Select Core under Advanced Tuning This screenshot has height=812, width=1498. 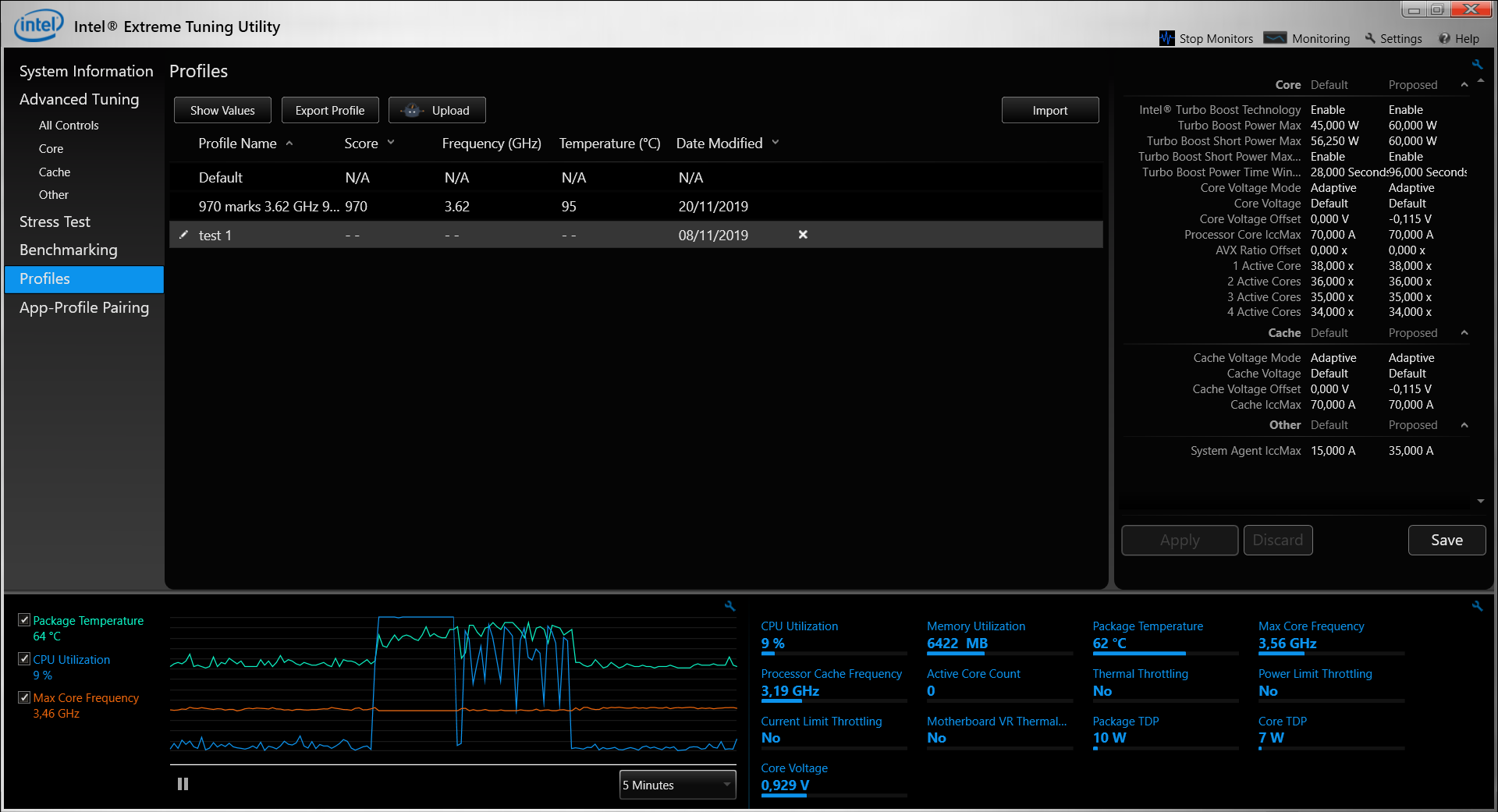[51, 149]
